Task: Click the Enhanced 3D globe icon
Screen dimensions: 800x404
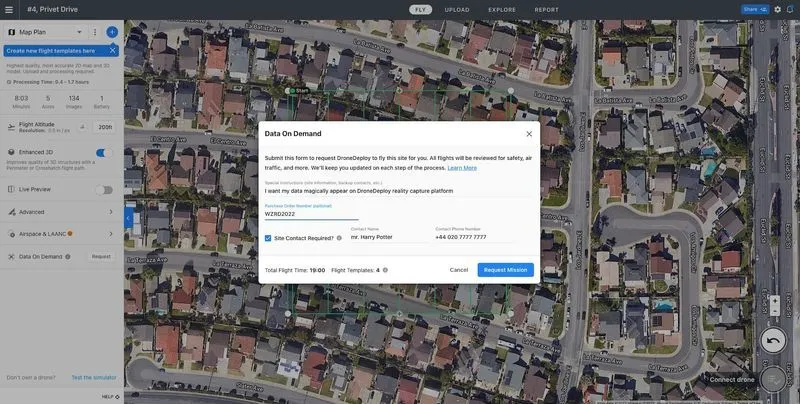Action: click(x=11, y=152)
